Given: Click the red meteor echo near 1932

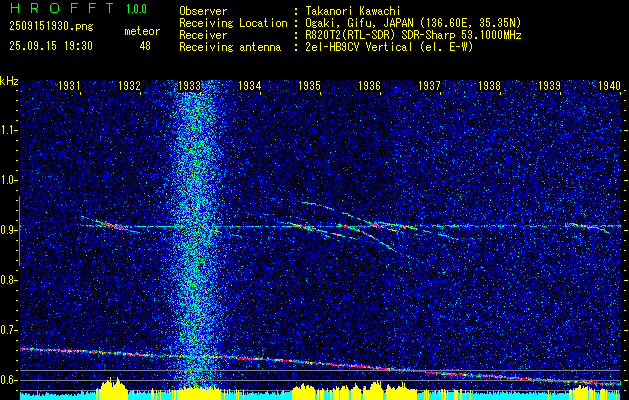Looking at the screenshot, I should (x=111, y=225).
